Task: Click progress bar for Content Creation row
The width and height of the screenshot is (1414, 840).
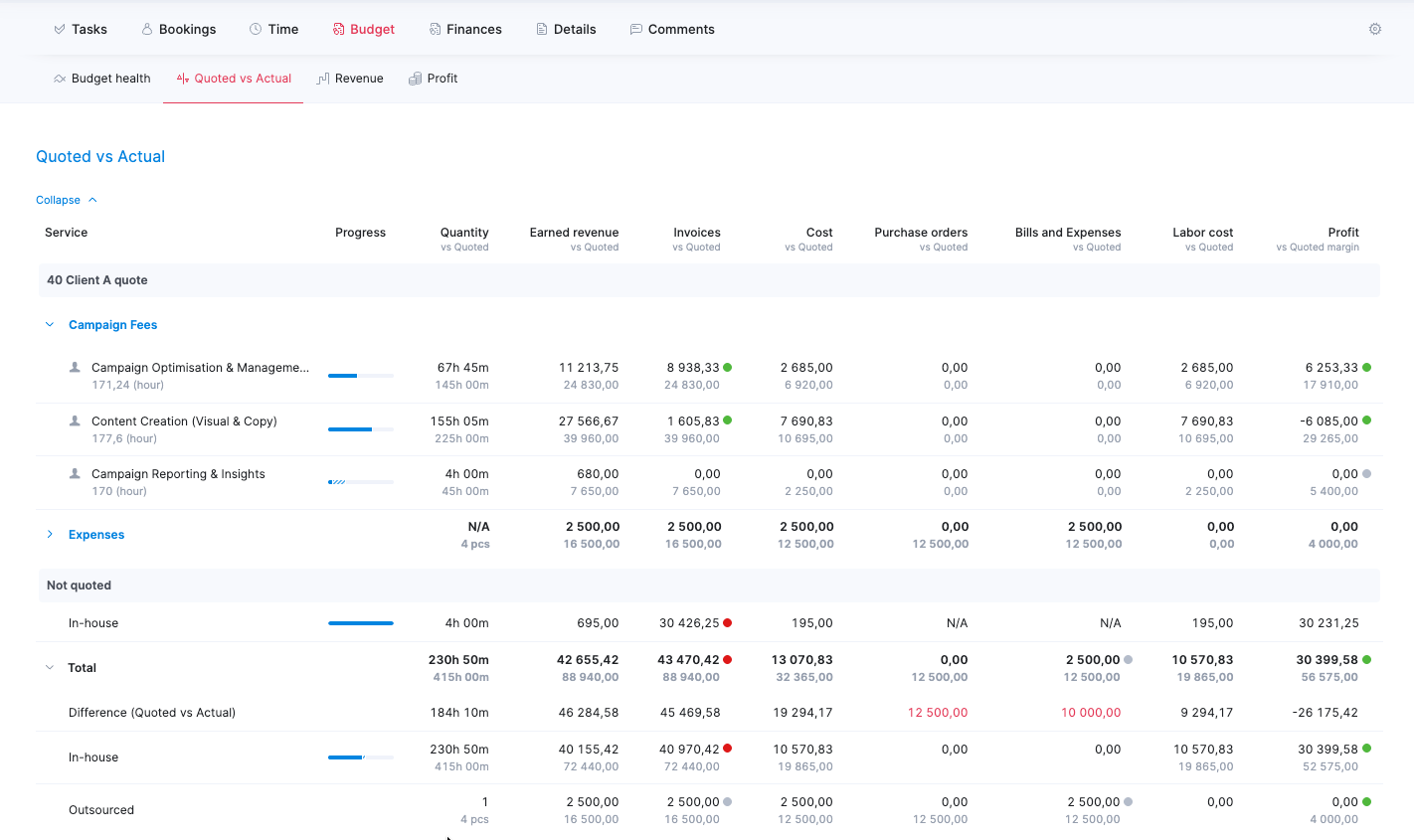Action: click(x=361, y=429)
